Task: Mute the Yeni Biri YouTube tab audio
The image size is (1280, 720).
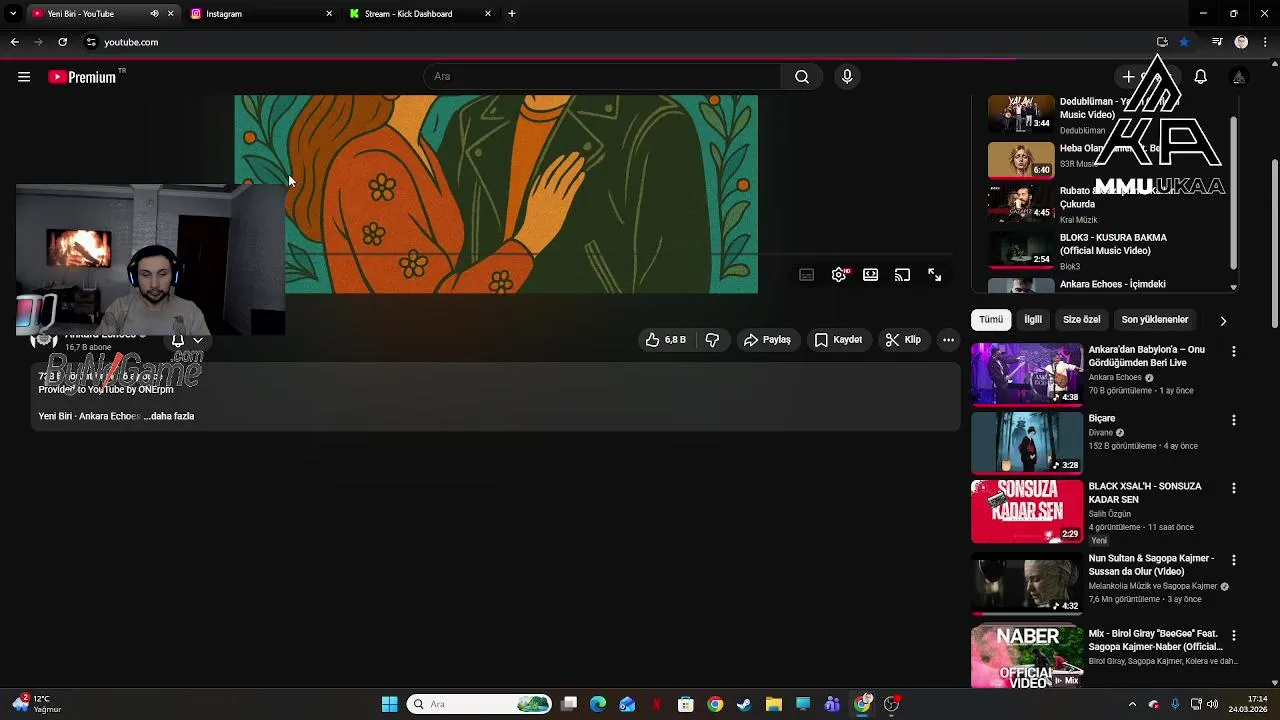Action: (x=154, y=14)
